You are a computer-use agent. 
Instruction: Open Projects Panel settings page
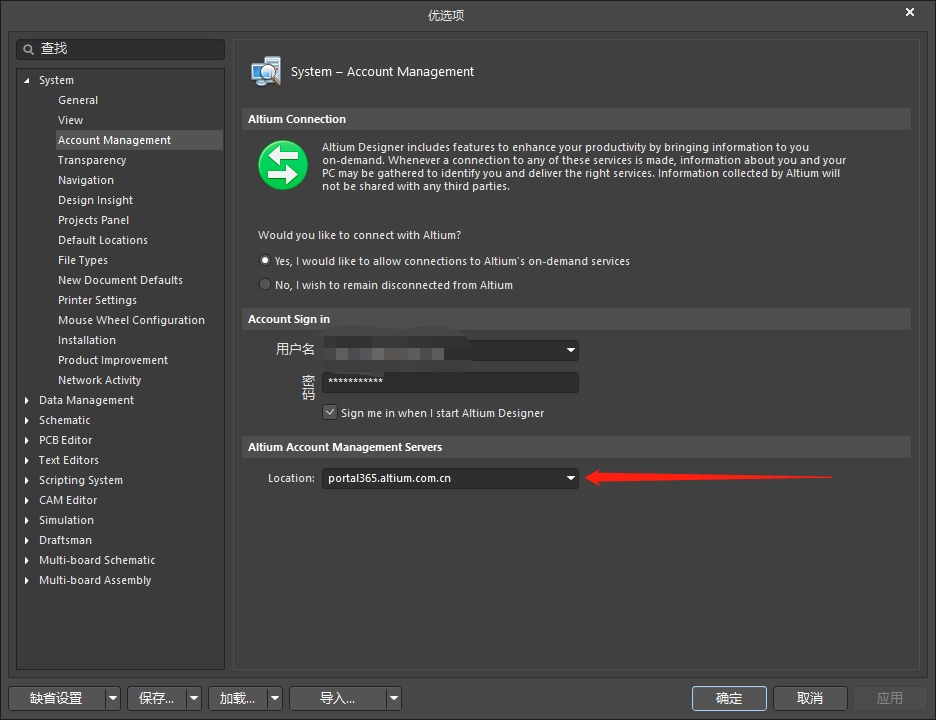(x=94, y=220)
